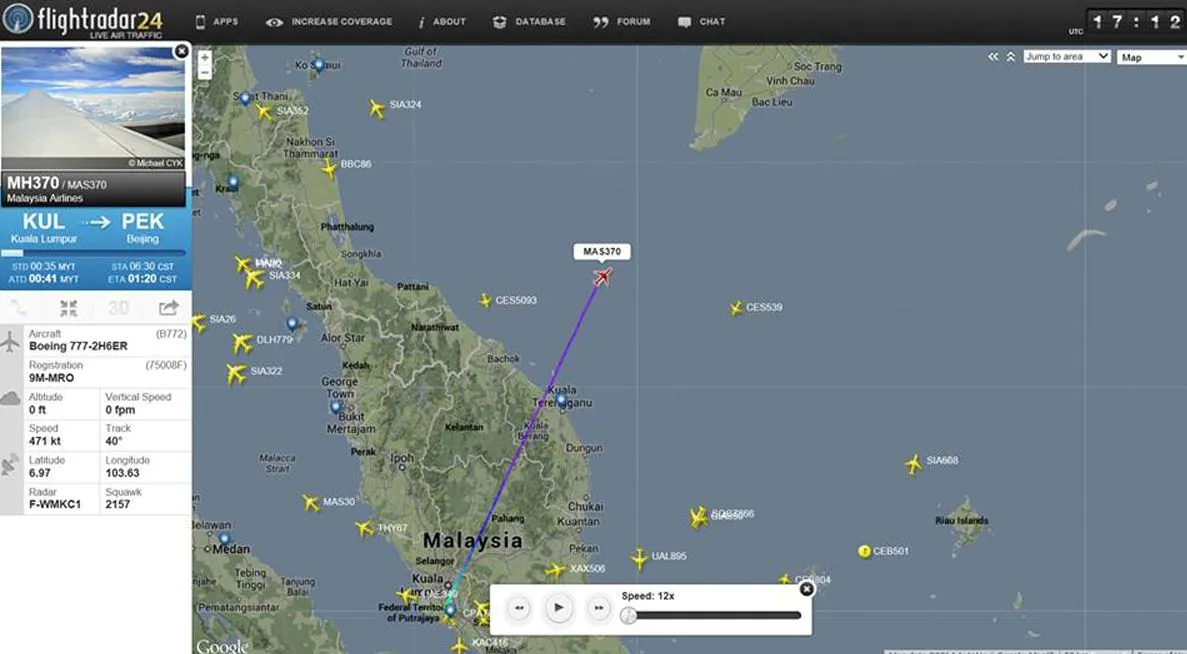Click the playback speed slider handle

(x=629, y=615)
